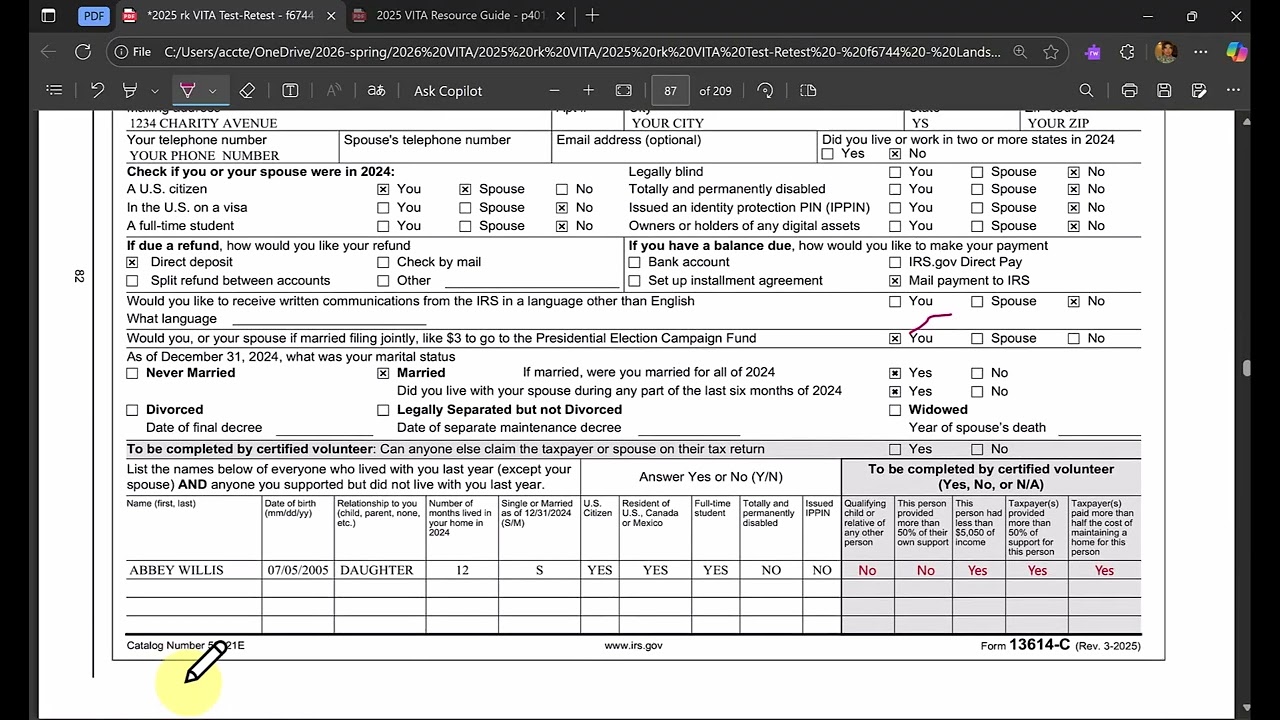
Task: Switch the page view layout
Action: click(808, 91)
